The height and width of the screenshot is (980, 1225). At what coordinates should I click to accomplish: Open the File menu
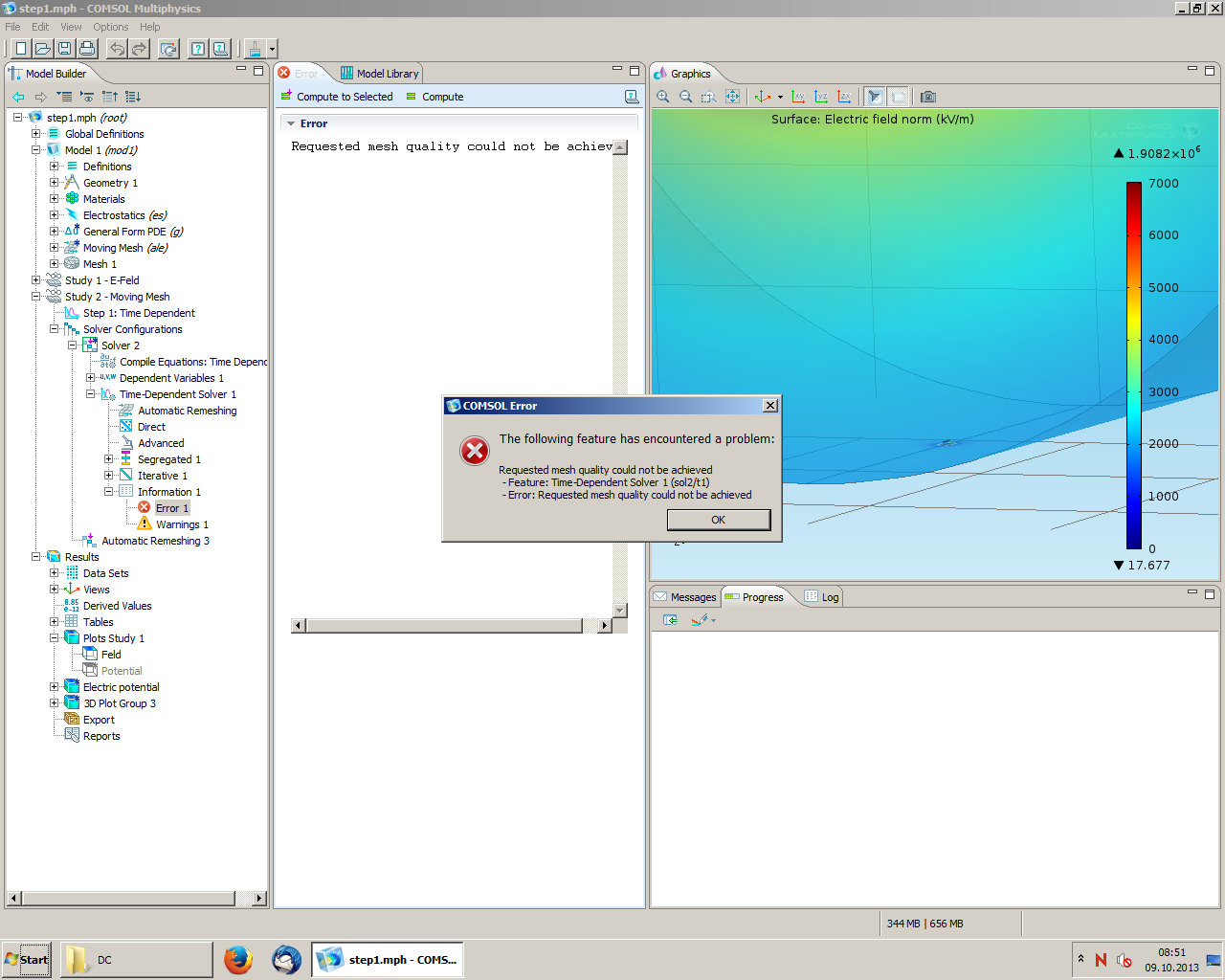[12, 27]
